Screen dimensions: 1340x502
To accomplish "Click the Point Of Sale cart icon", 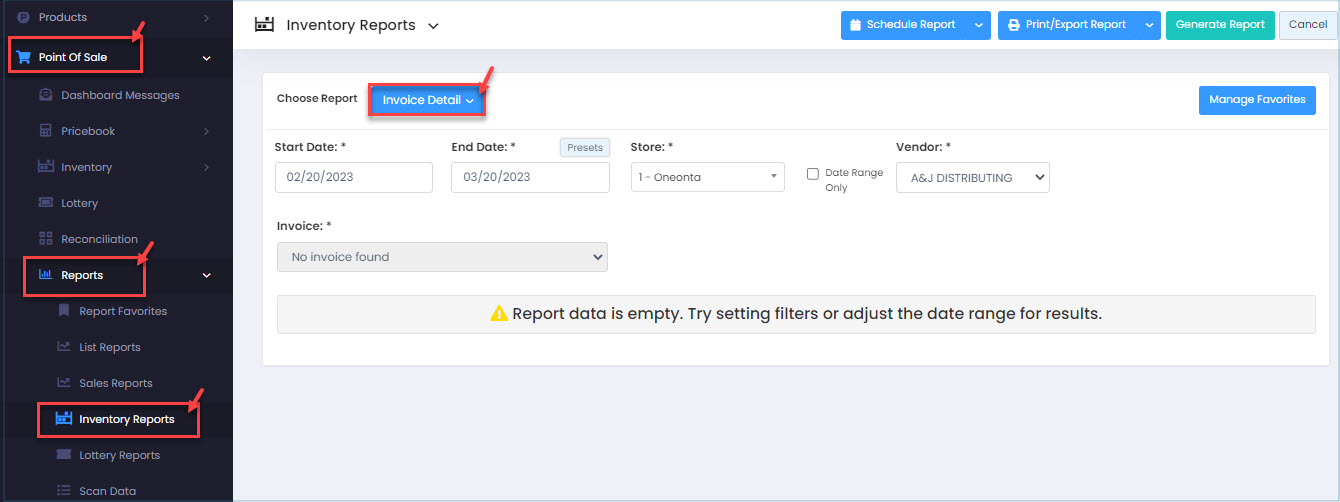I will click(23, 57).
